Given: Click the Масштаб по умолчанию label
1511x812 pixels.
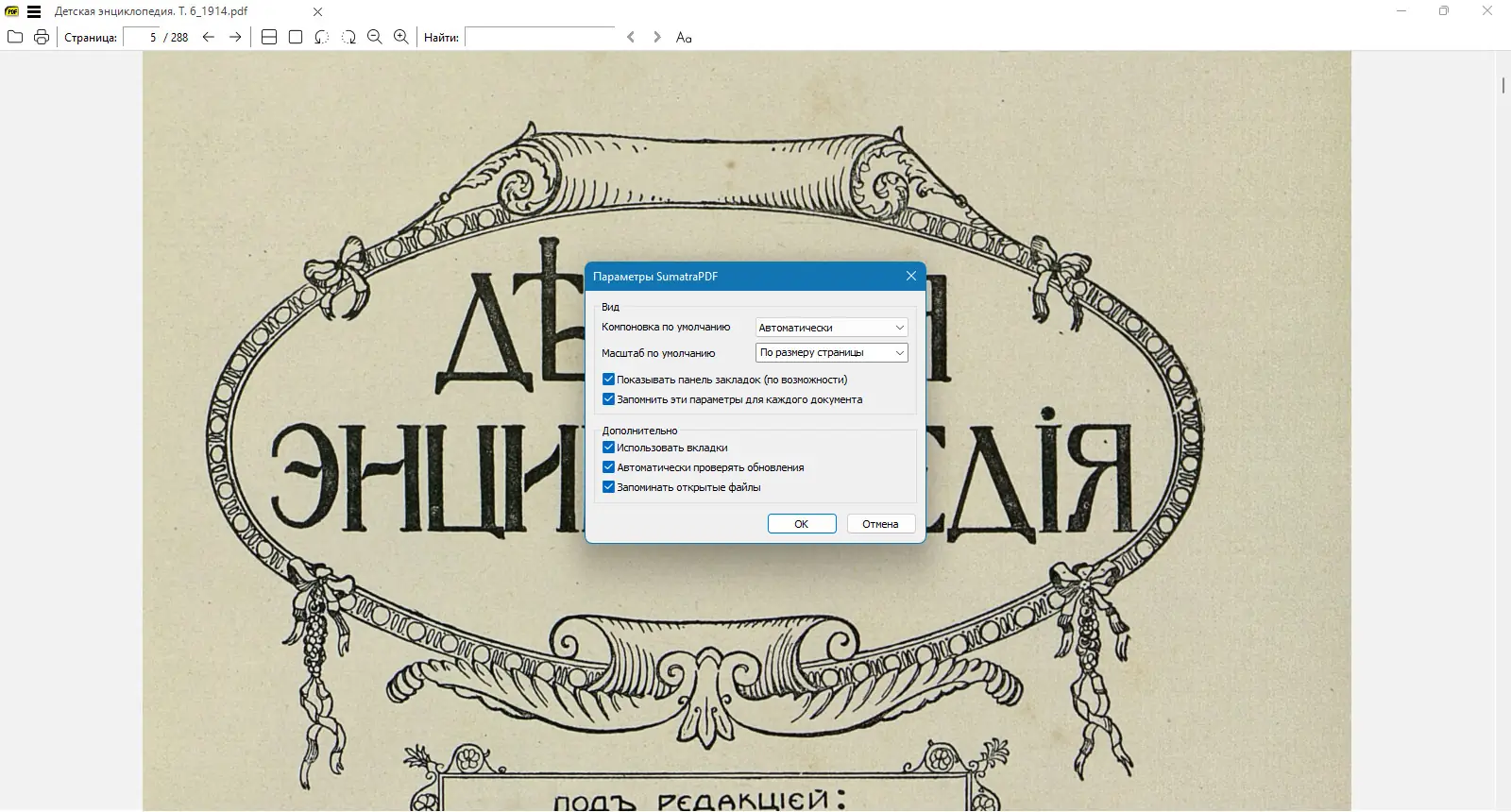Looking at the screenshot, I should 658,353.
